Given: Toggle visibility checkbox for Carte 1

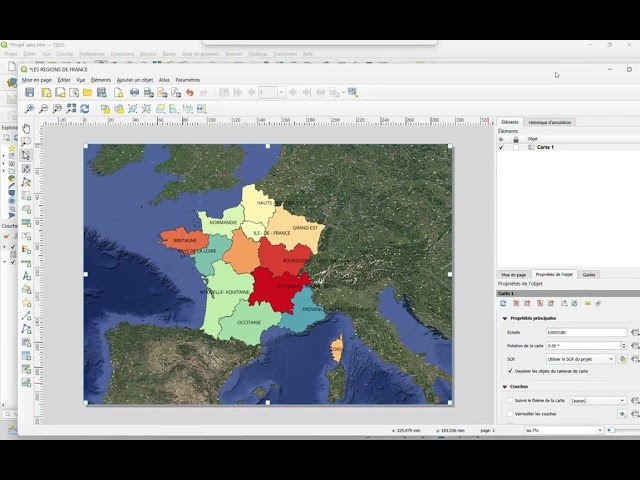Looking at the screenshot, I should pyautogui.click(x=501, y=147).
